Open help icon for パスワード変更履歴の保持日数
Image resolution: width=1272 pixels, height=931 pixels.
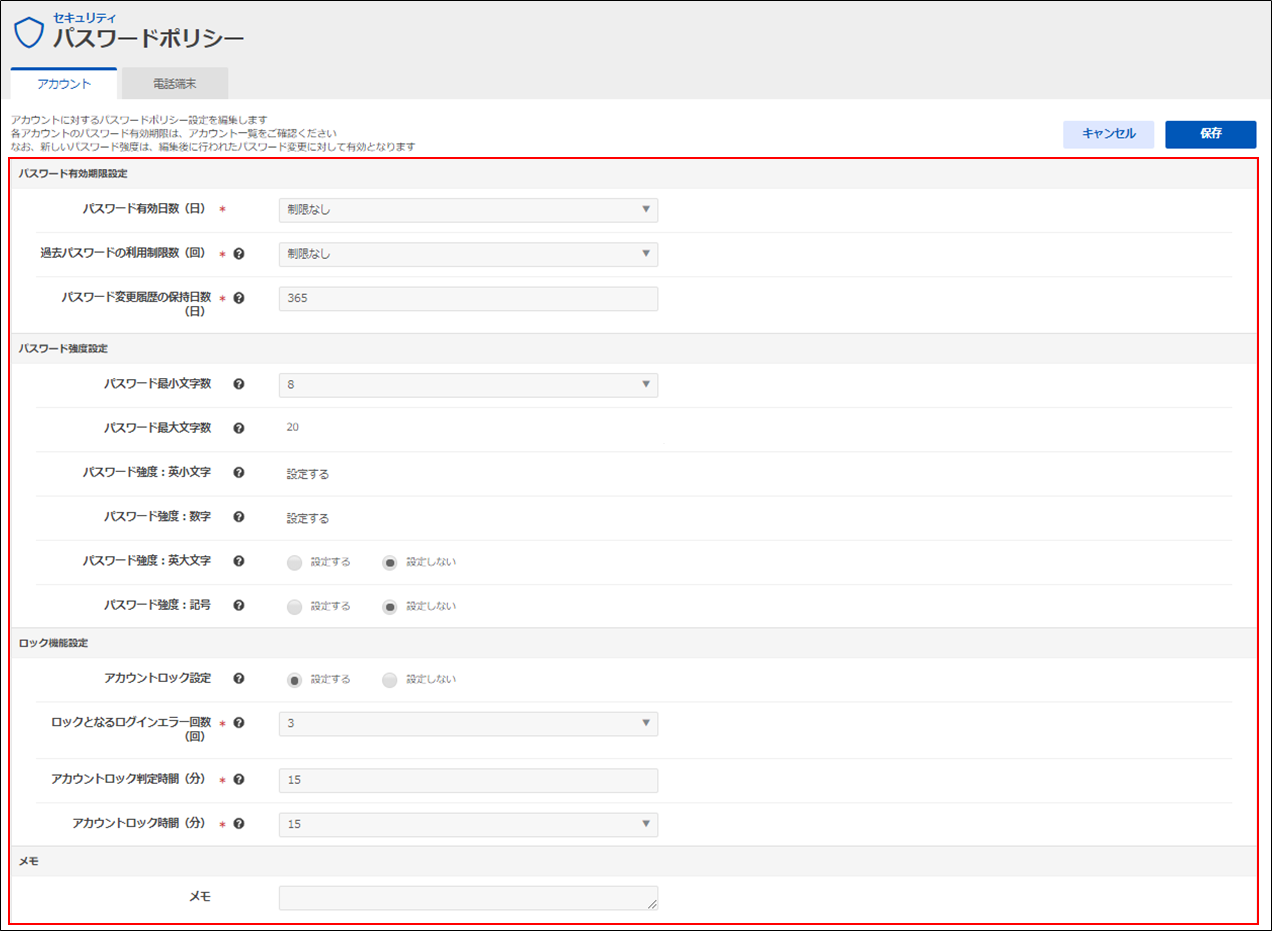[239, 298]
